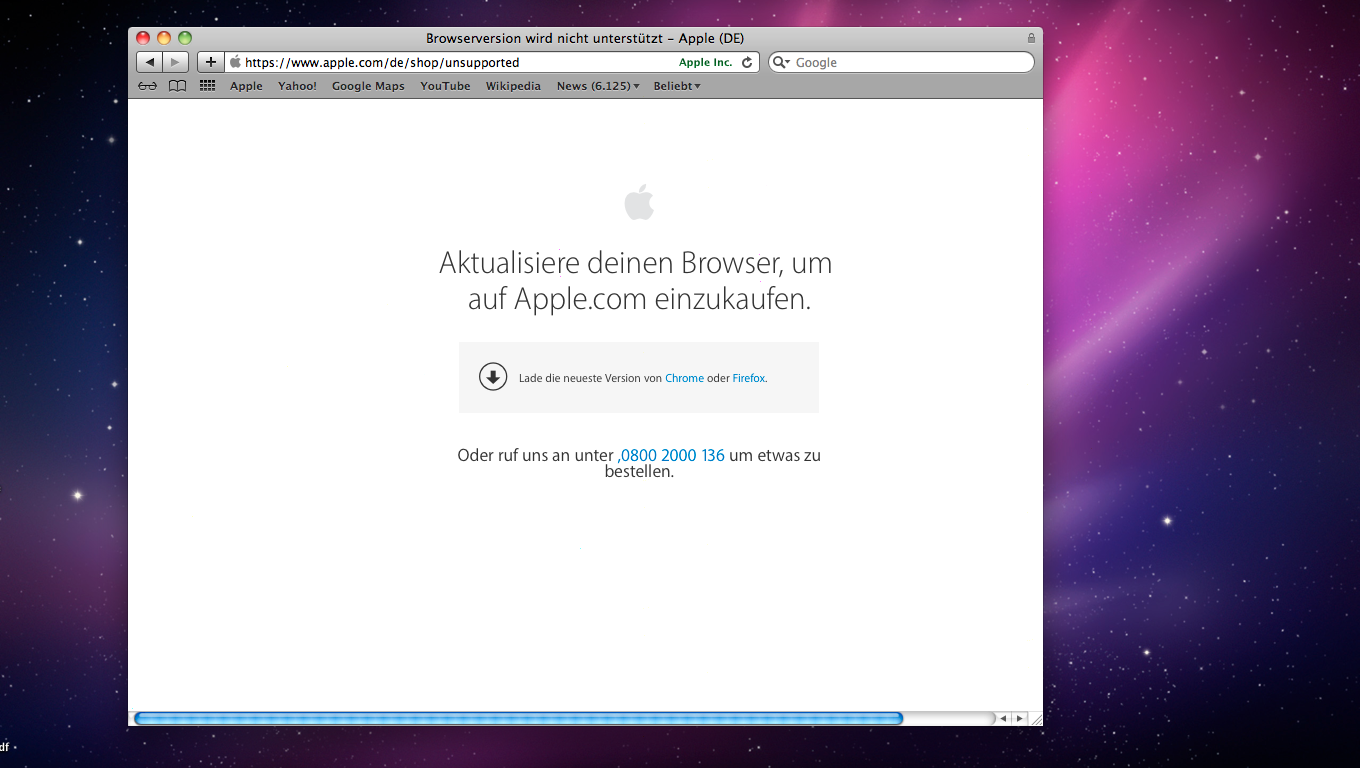This screenshot has width=1360, height=768.
Task: Open the Yahoo! bookmark
Action: pyautogui.click(x=297, y=86)
